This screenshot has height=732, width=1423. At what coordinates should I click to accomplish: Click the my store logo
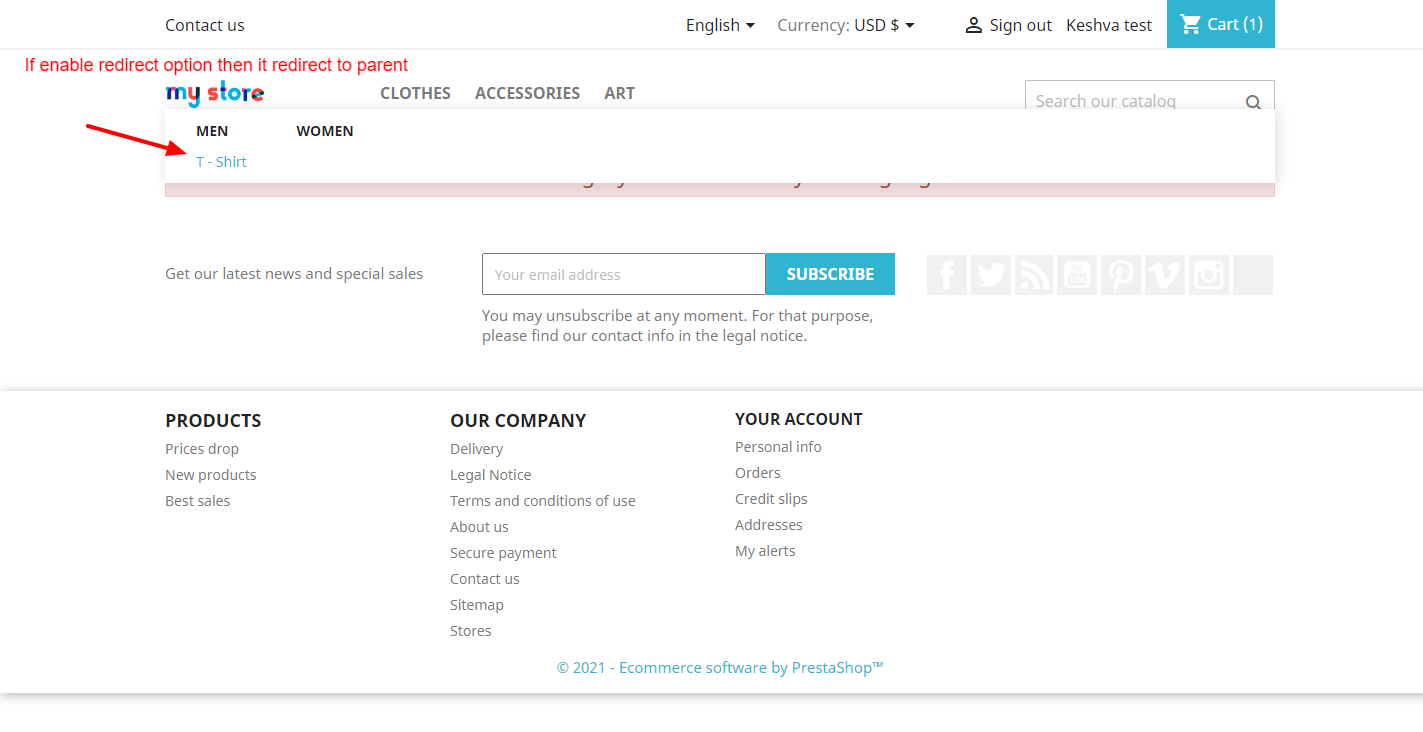tap(215, 94)
